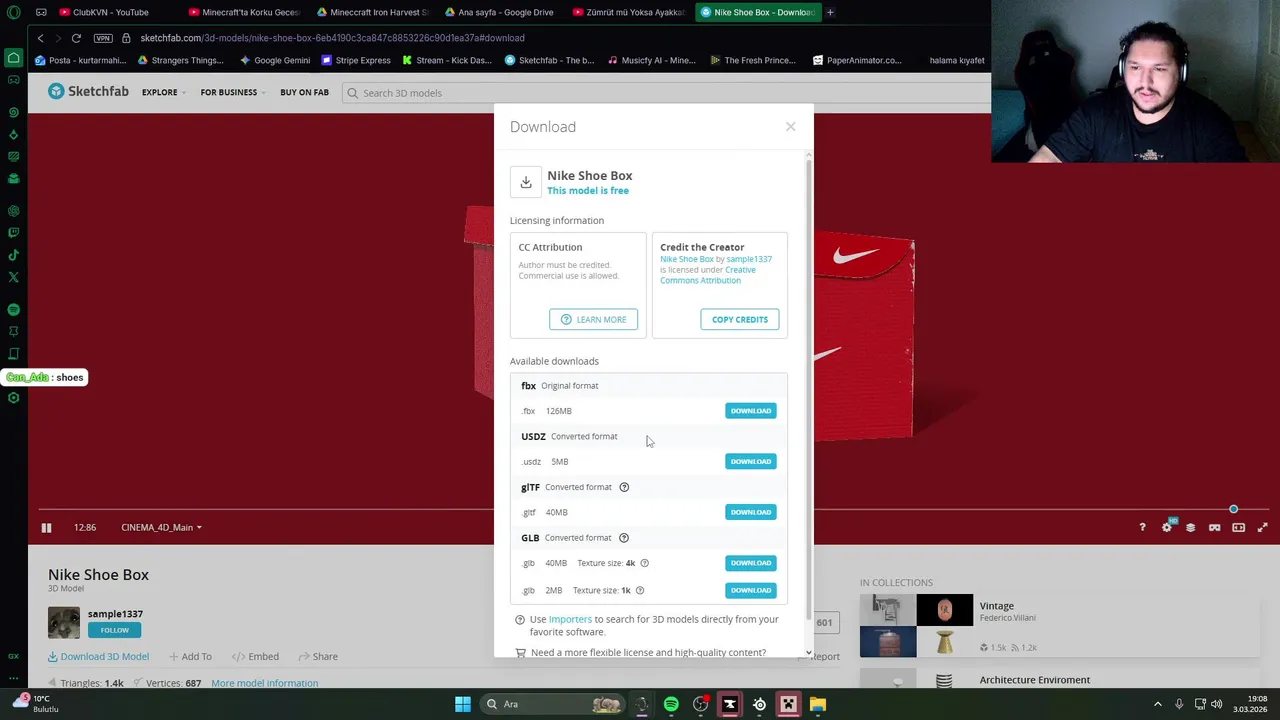The width and height of the screenshot is (1280, 720).
Task: Open the Share option
Action: (x=317, y=656)
